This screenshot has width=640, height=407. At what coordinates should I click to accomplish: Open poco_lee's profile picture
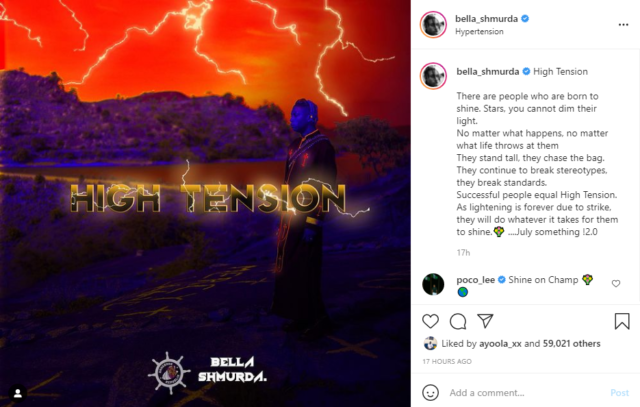[433, 284]
